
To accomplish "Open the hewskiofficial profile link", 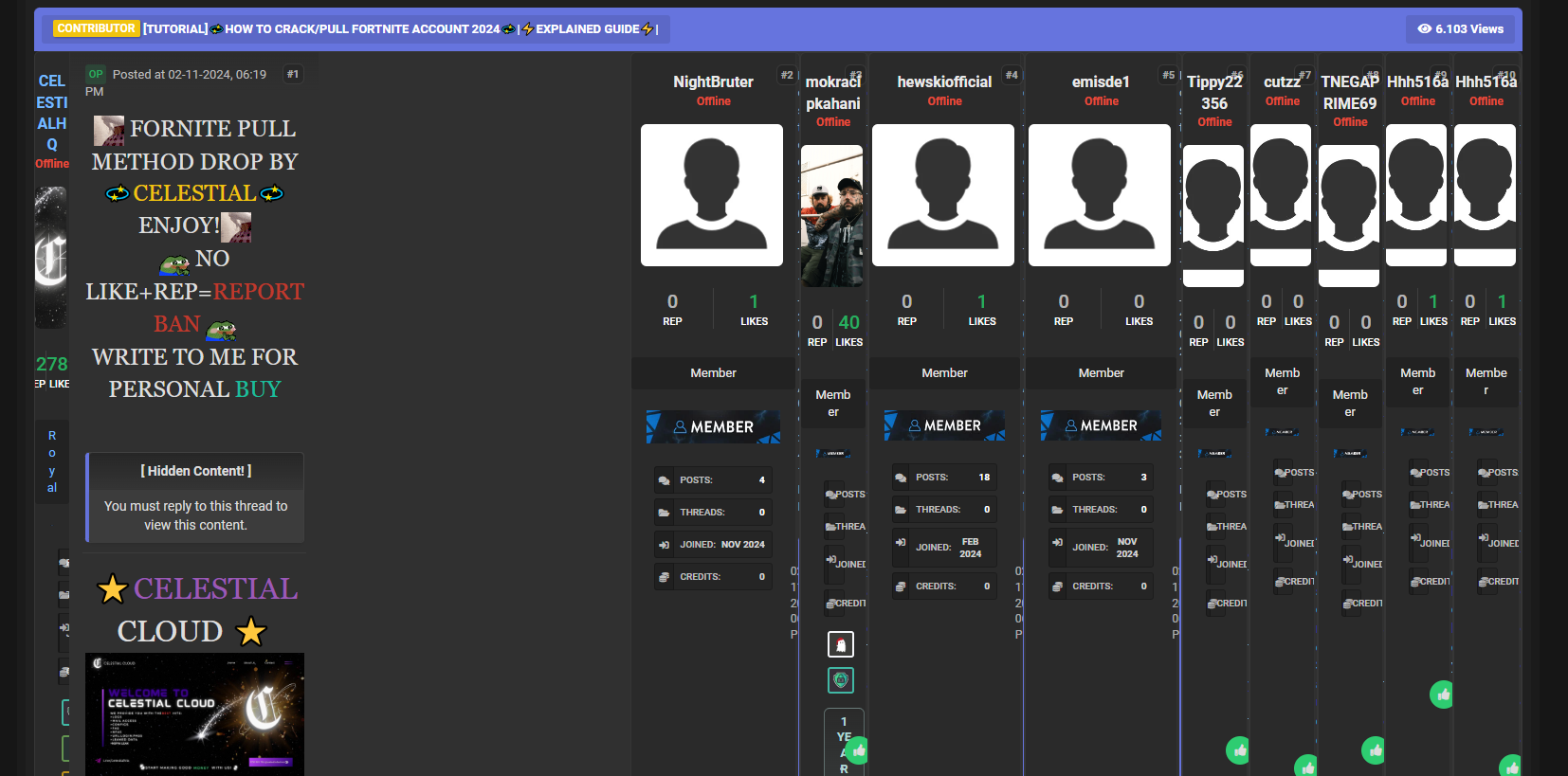I will 944,81.
